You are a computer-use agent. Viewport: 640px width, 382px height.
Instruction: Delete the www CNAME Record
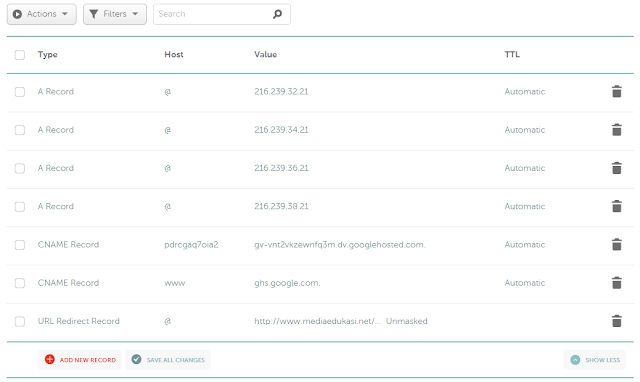click(616, 283)
